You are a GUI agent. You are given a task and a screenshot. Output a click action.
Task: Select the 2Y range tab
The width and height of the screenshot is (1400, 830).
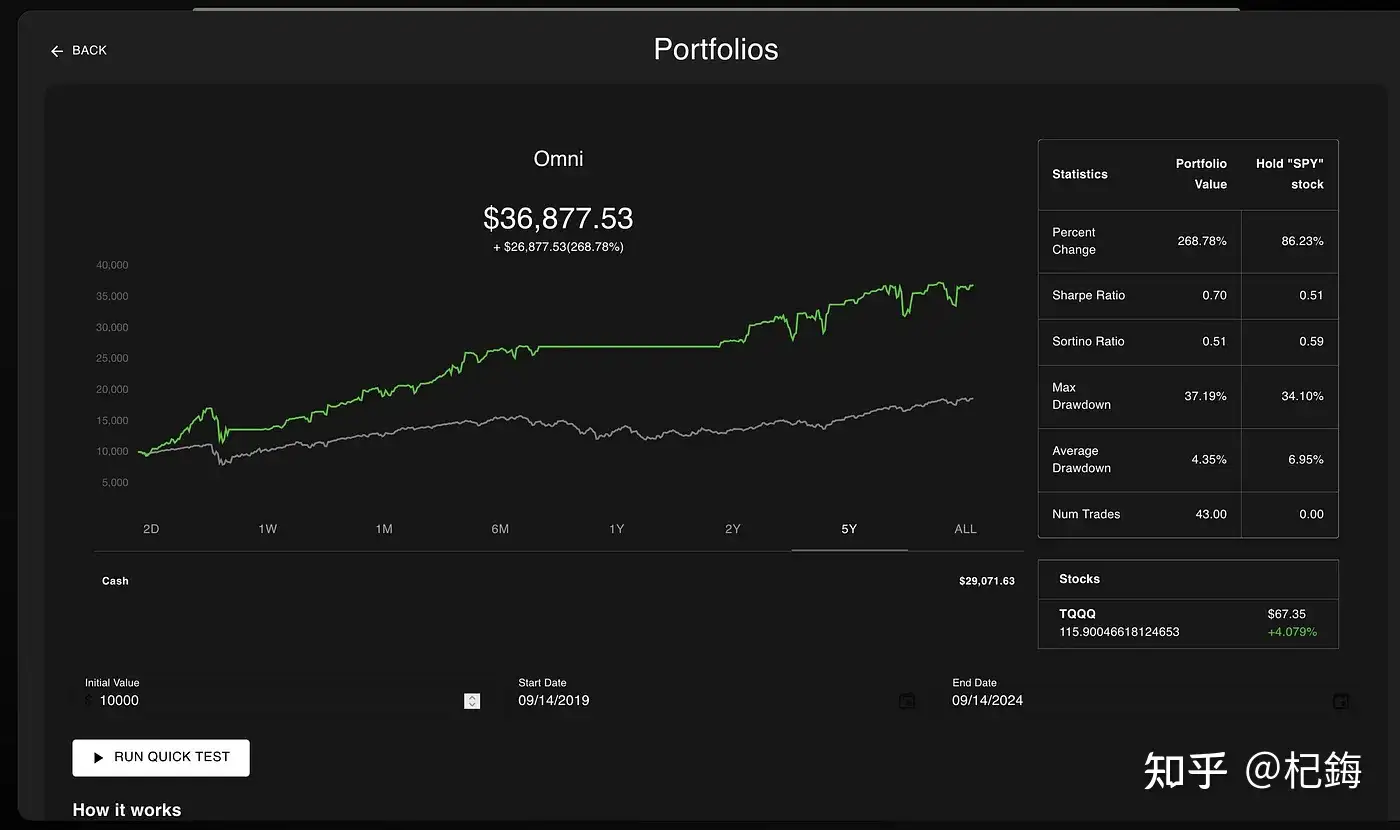[x=733, y=529]
